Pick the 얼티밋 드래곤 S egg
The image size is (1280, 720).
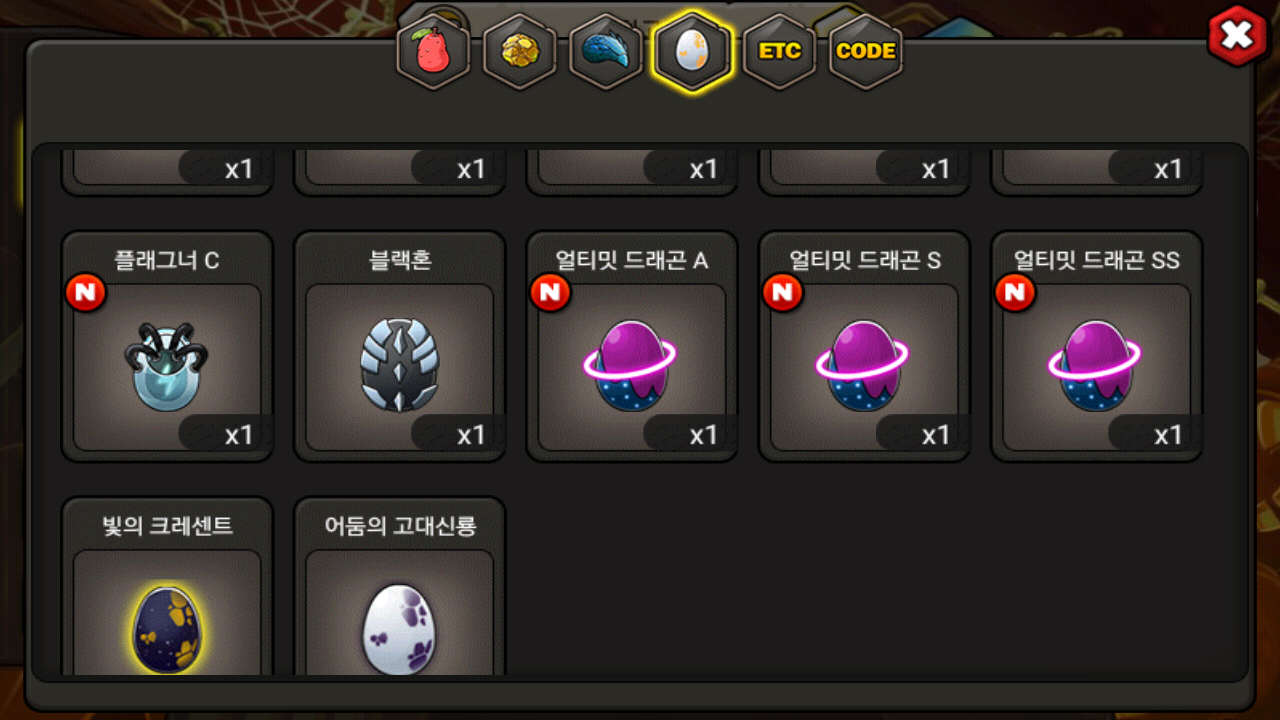pos(863,366)
